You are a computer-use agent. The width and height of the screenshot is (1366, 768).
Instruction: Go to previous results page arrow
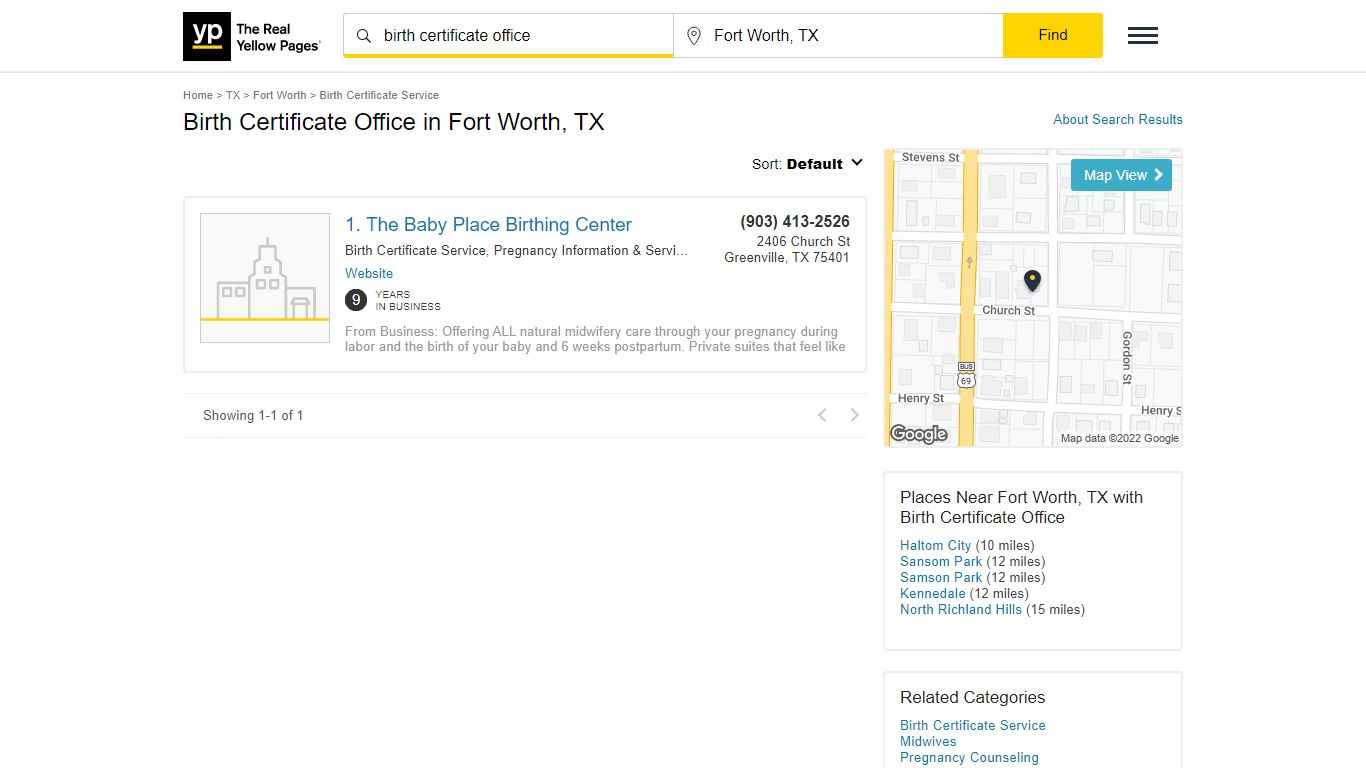822,415
